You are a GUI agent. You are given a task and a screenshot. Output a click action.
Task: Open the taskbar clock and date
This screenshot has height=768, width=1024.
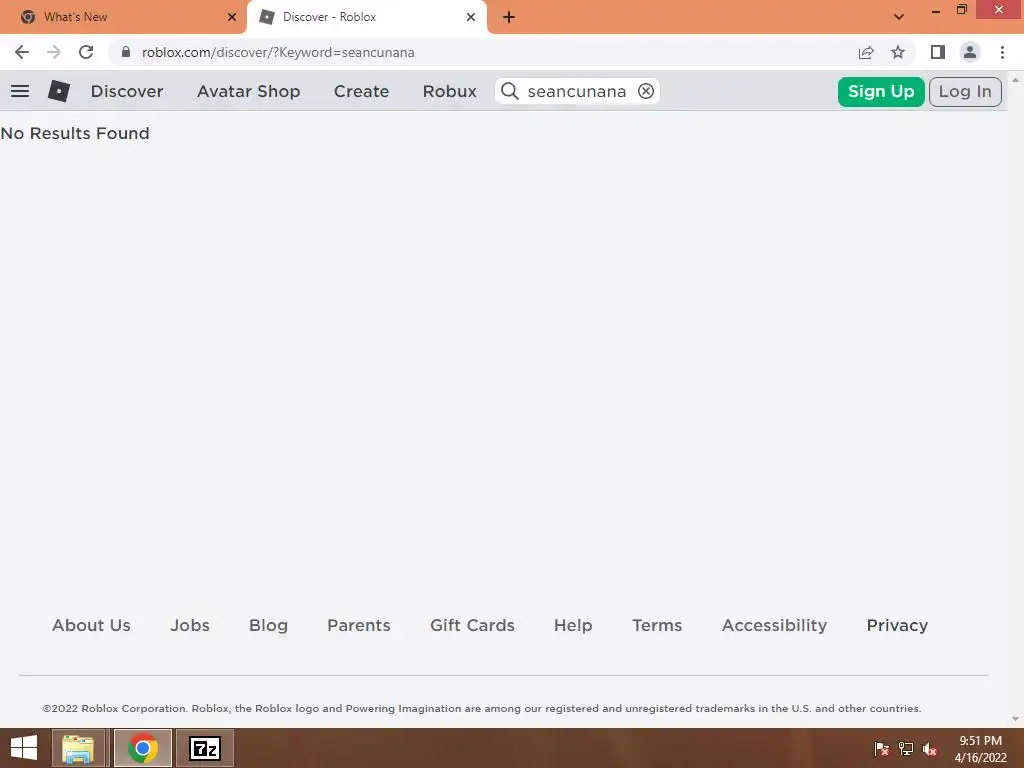(980, 749)
